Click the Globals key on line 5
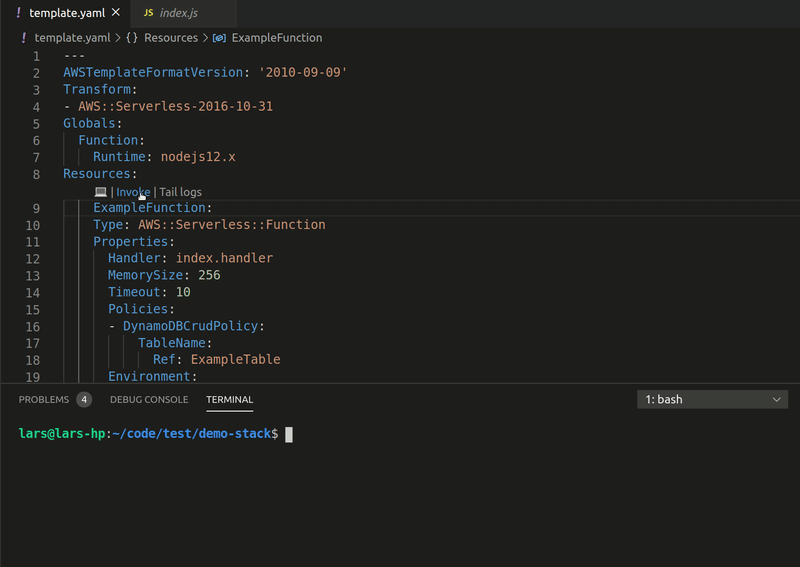The image size is (800, 567). click(x=89, y=123)
